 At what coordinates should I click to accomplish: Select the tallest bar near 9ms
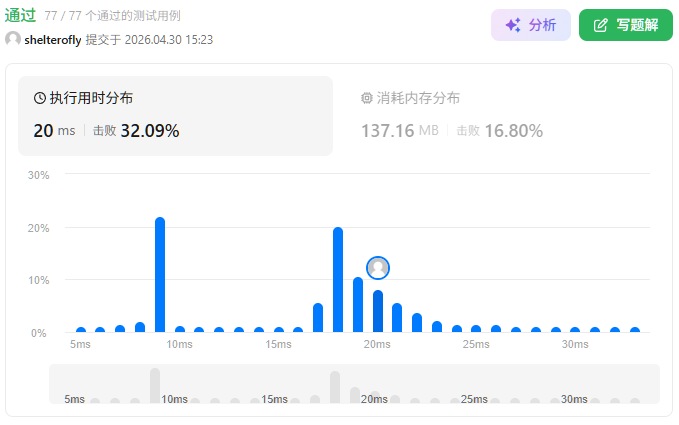160,275
